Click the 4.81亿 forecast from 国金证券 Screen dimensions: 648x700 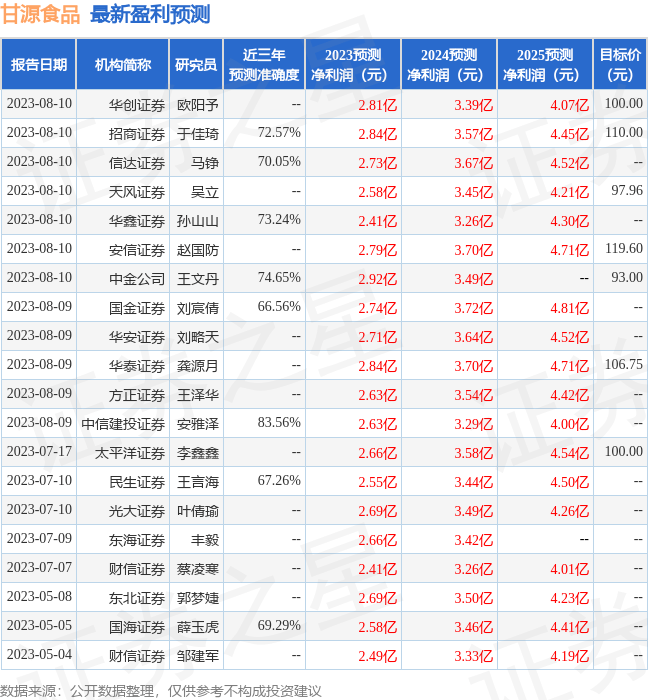[569, 308]
